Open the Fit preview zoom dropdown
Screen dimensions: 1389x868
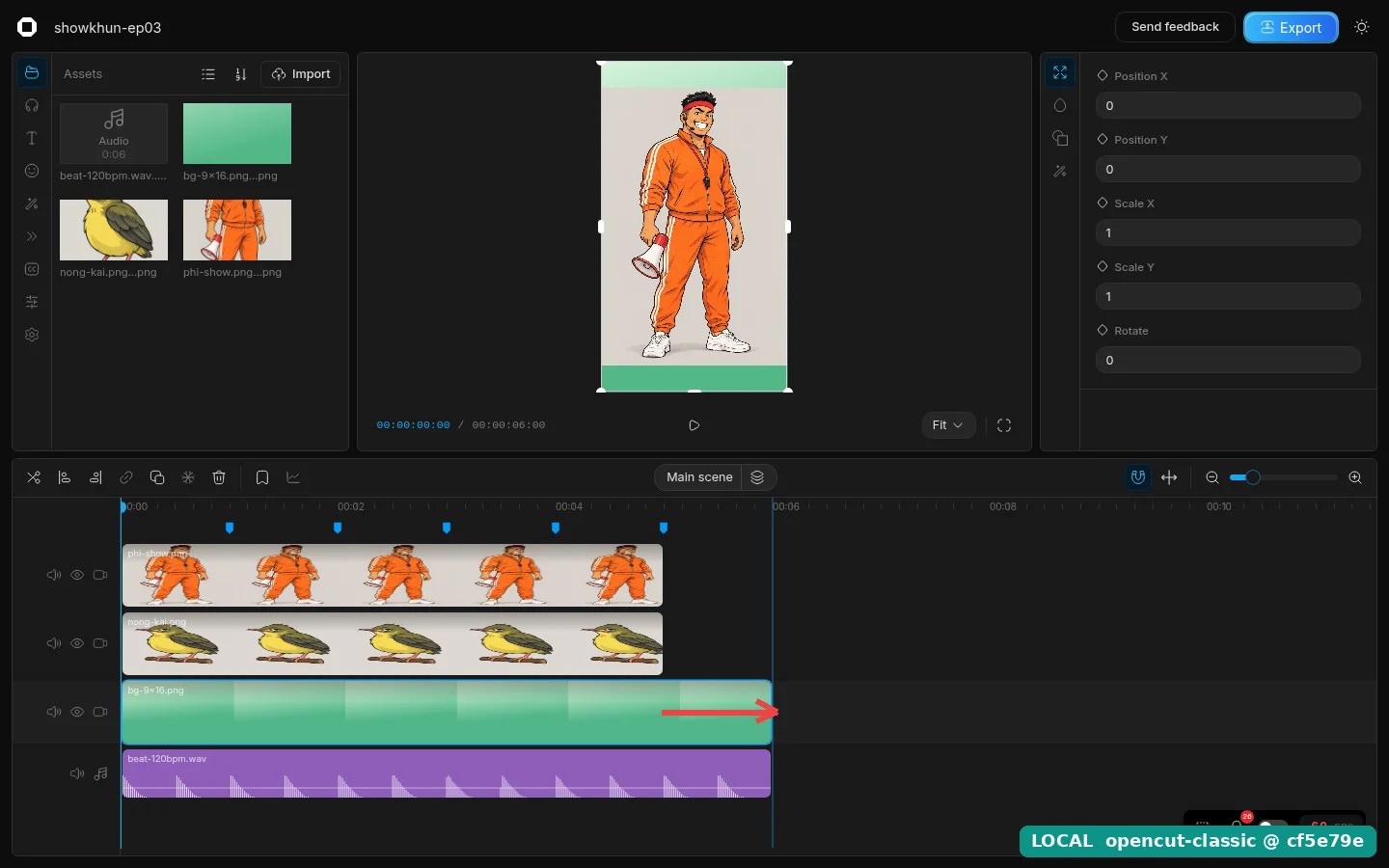pos(948,425)
